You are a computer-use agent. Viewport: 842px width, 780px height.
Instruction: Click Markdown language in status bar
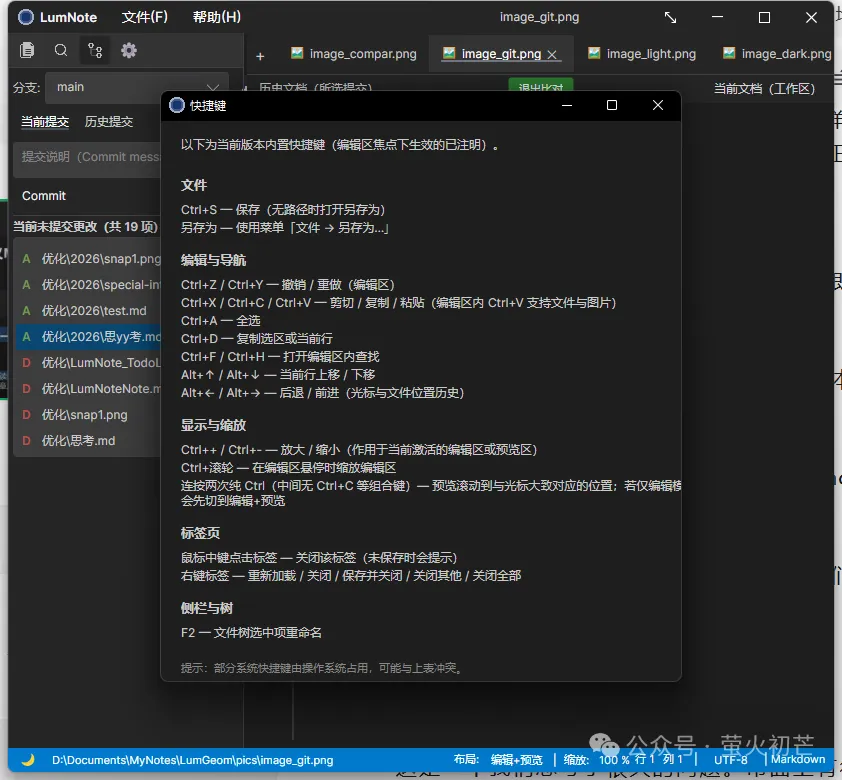point(798,759)
